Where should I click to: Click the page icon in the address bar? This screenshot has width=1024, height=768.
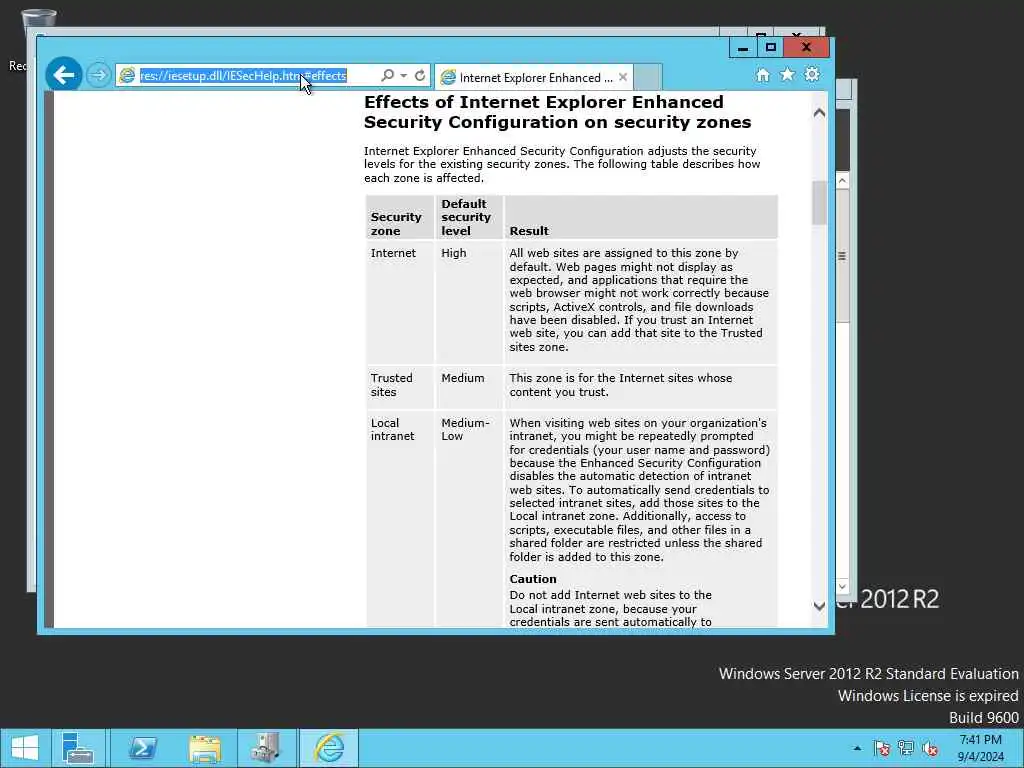(x=127, y=76)
